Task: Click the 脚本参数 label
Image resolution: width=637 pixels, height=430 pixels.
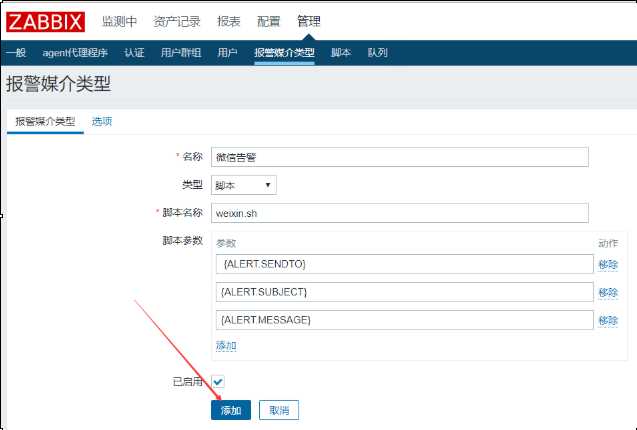Action: 182,241
